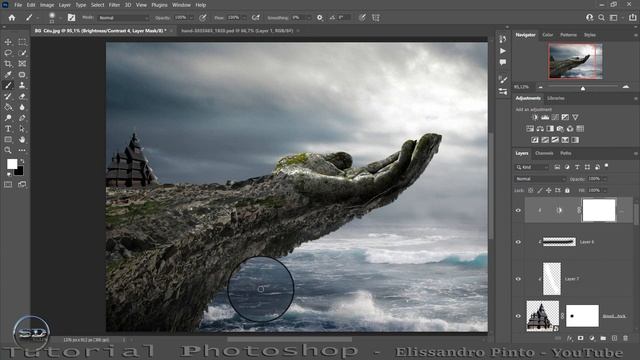The width and height of the screenshot is (640, 360).
Task: Select the Eraser tool
Action: click(22, 96)
